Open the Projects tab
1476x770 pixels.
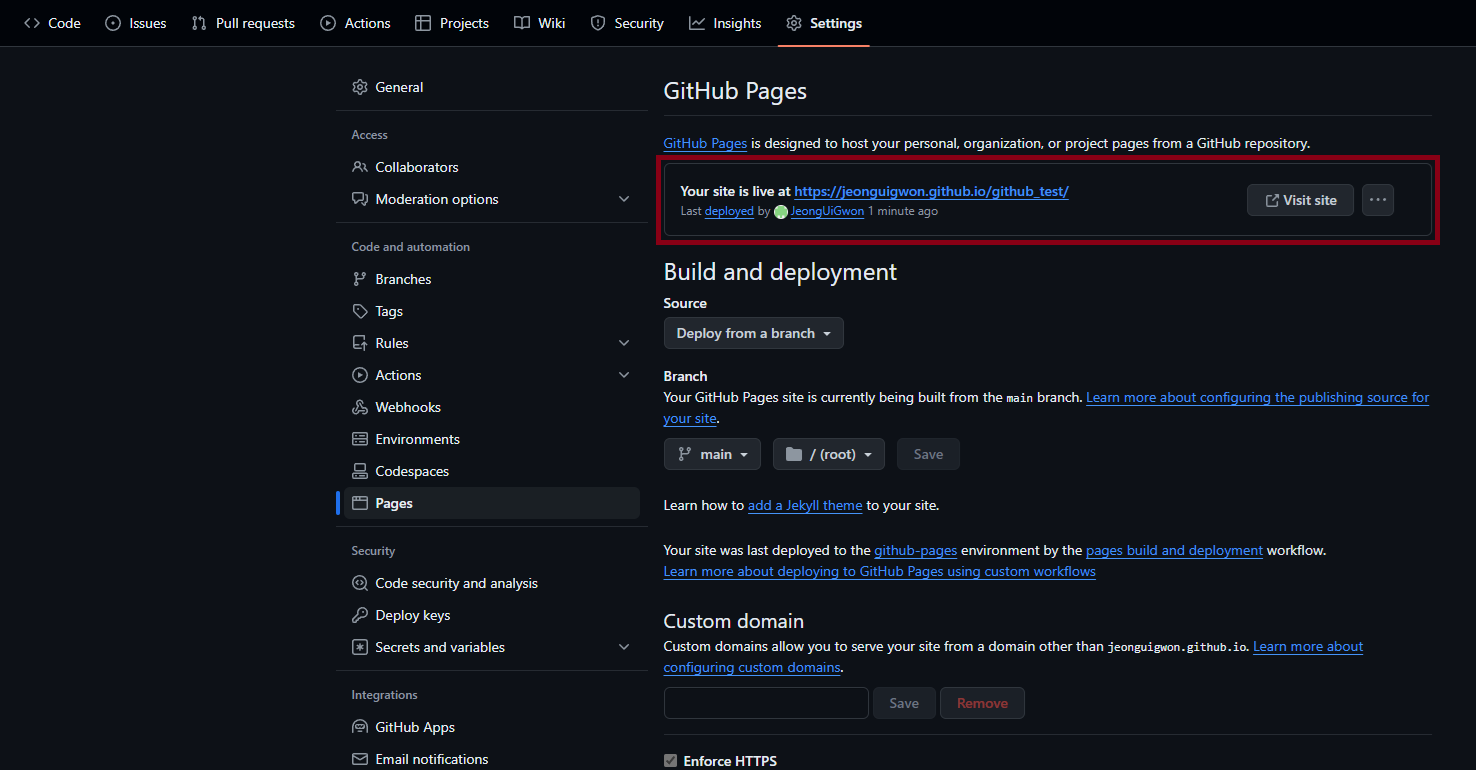coord(452,23)
